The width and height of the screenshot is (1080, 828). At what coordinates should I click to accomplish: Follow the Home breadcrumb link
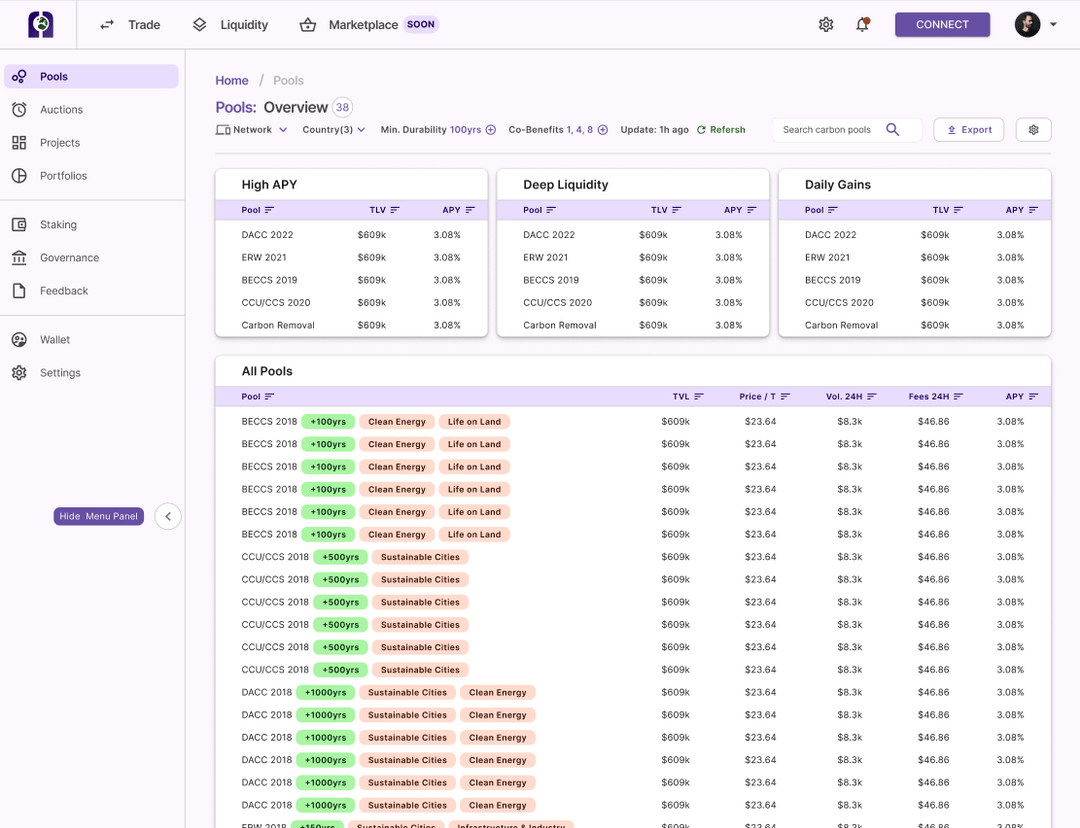pyautogui.click(x=231, y=81)
